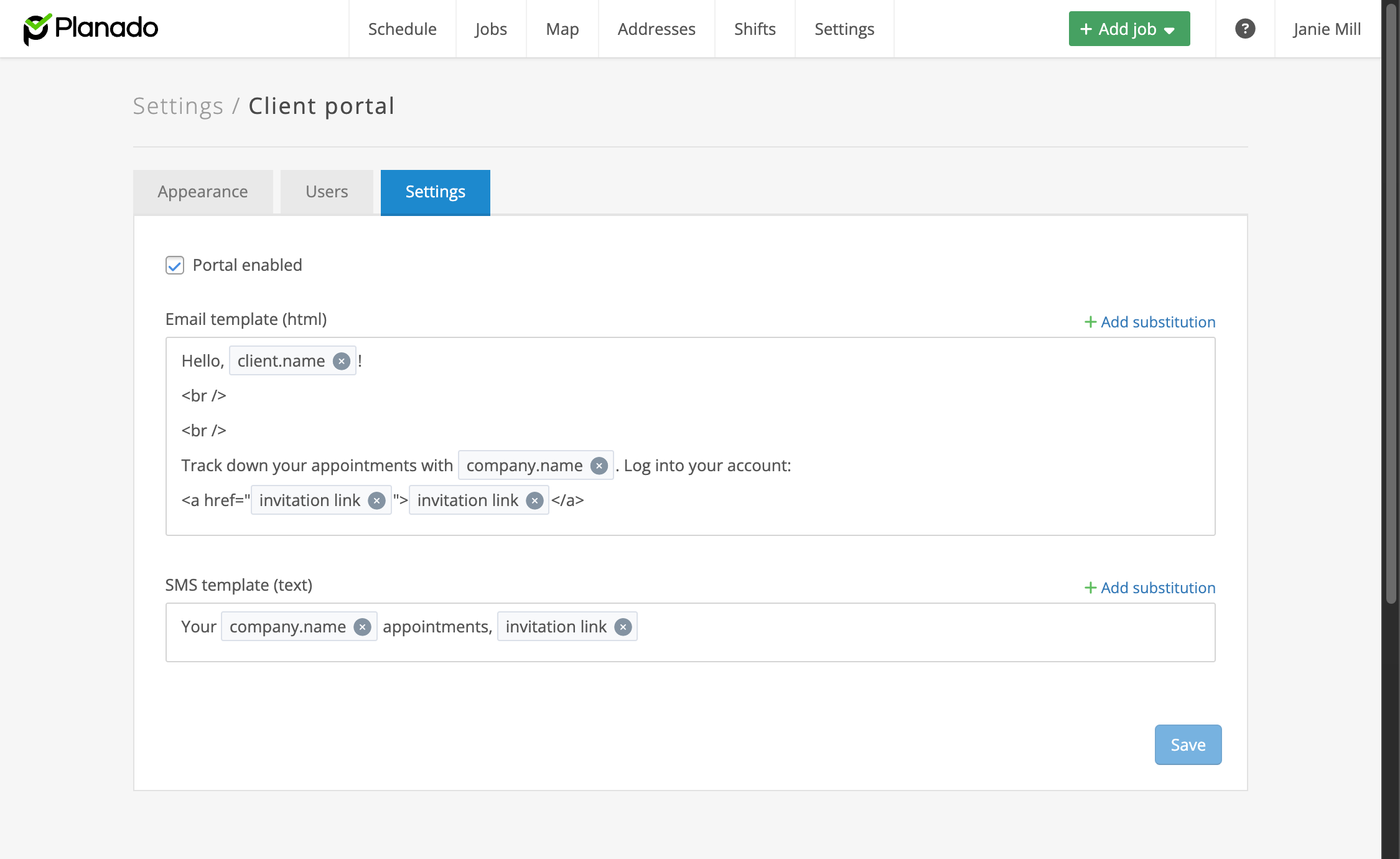The height and width of the screenshot is (859, 1400).
Task: Open Schedule in top navigation
Action: (402, 29)
